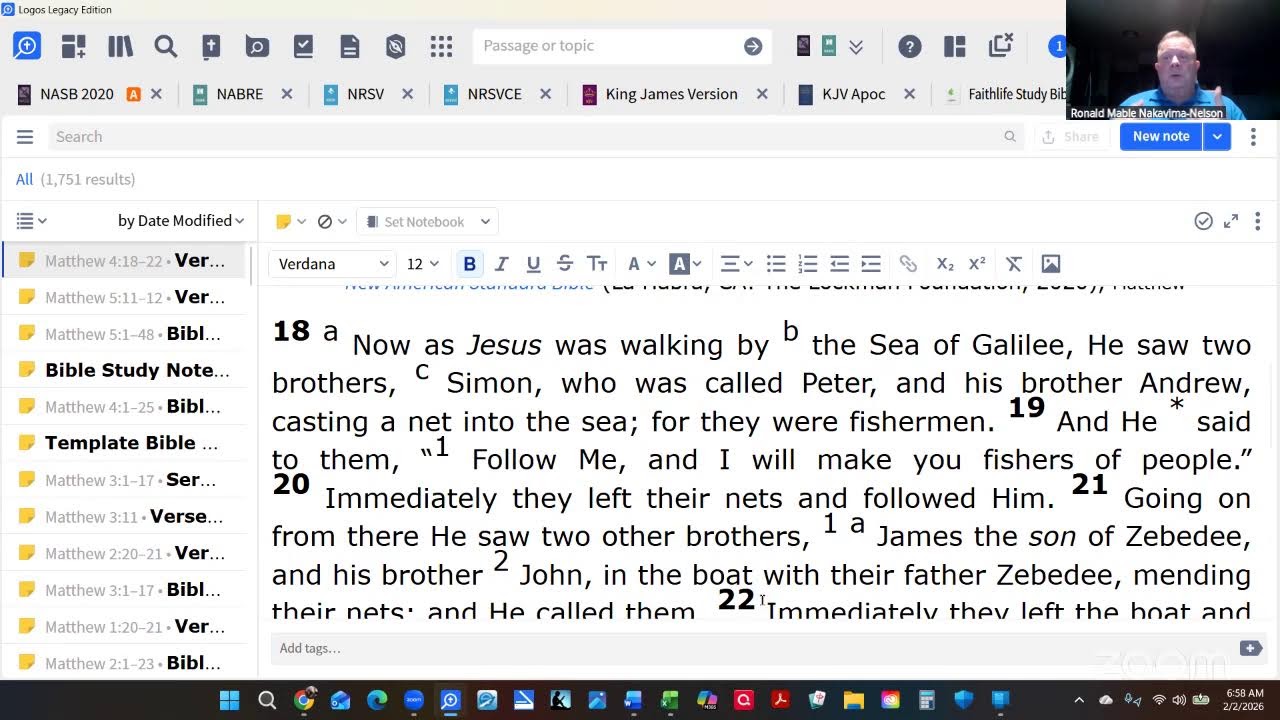Viewport: 1280px width, 720px height.
Task: Toggle small caps text formatting
Action: (597, 264)
